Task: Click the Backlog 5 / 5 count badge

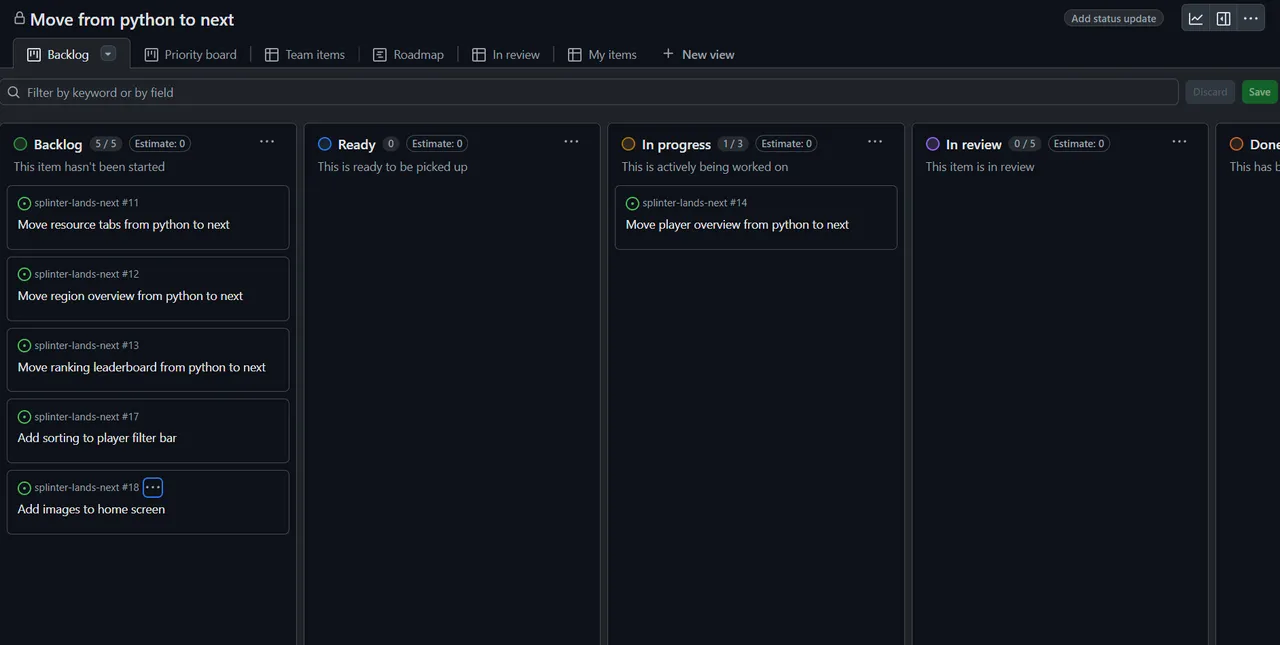Action: tap(105, 144)
